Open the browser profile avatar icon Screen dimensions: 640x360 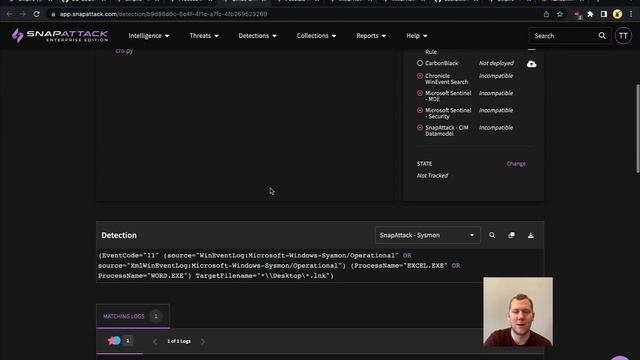(x=618, y=14)
